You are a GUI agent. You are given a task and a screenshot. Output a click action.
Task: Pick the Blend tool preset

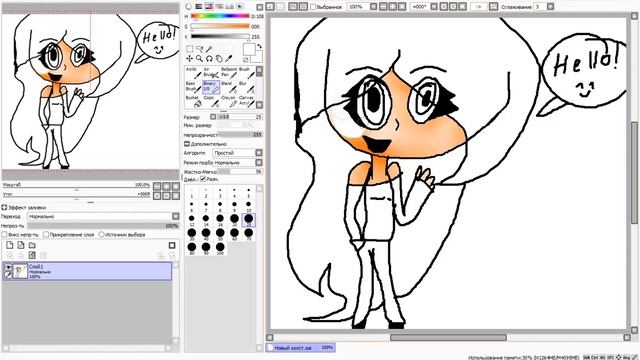229,87
